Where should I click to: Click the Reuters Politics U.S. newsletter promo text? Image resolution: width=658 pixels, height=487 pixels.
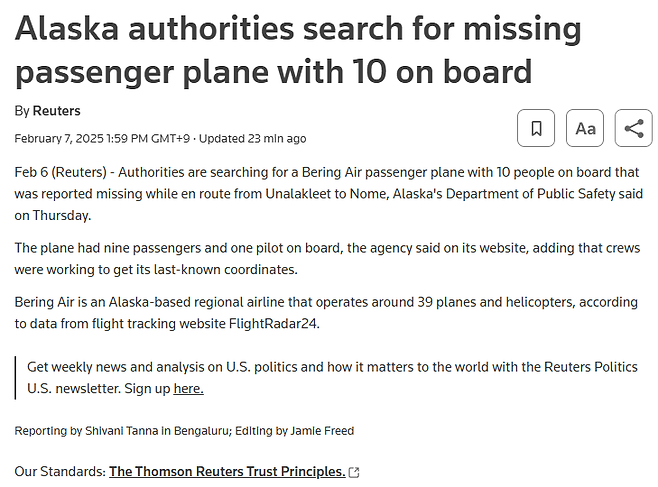pos(332,377)
